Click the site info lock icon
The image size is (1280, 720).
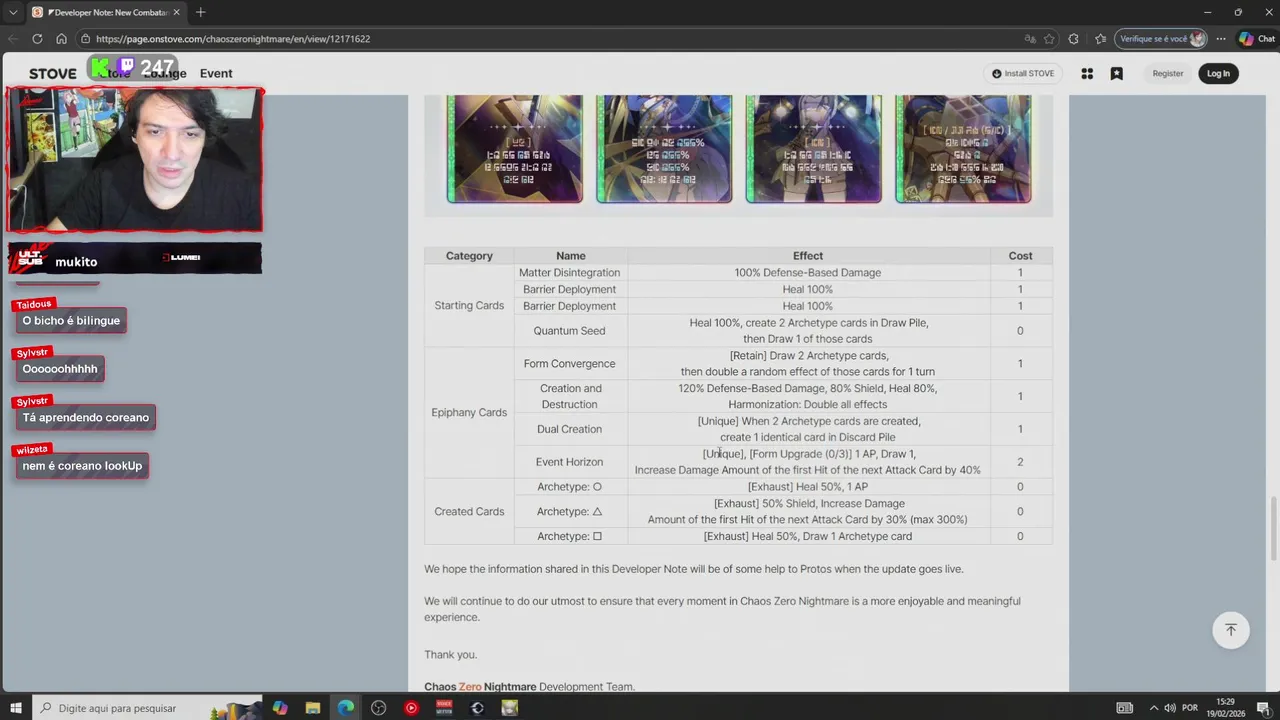tap(88, 39)
